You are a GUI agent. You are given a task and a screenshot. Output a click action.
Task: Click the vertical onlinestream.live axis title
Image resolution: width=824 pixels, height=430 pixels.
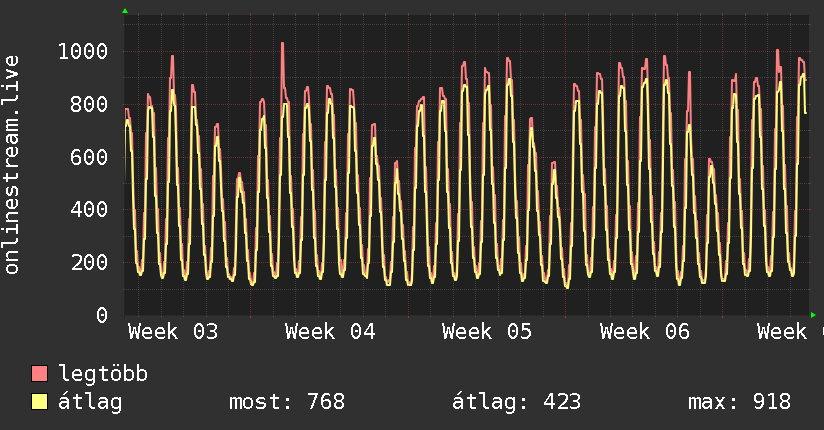click(x=12, y=165)
